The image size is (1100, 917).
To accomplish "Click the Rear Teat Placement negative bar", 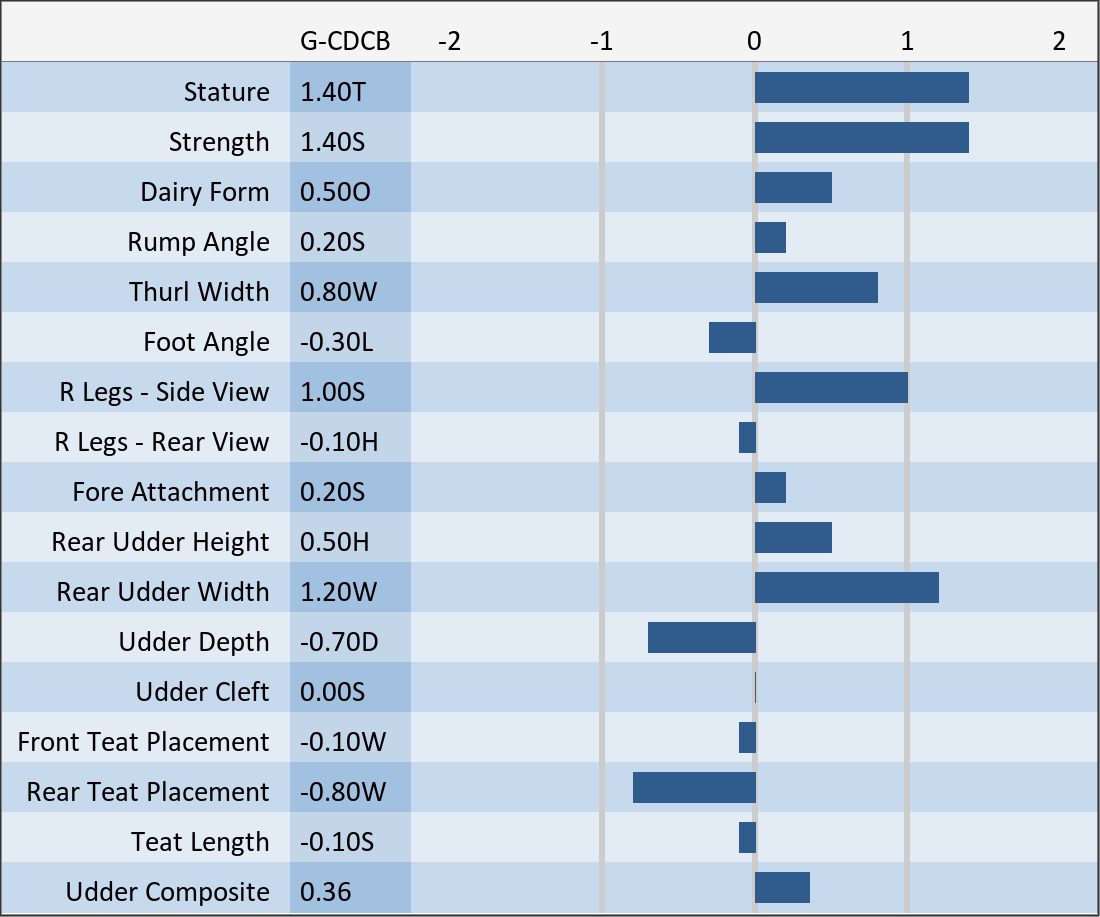I will (694, 788).
